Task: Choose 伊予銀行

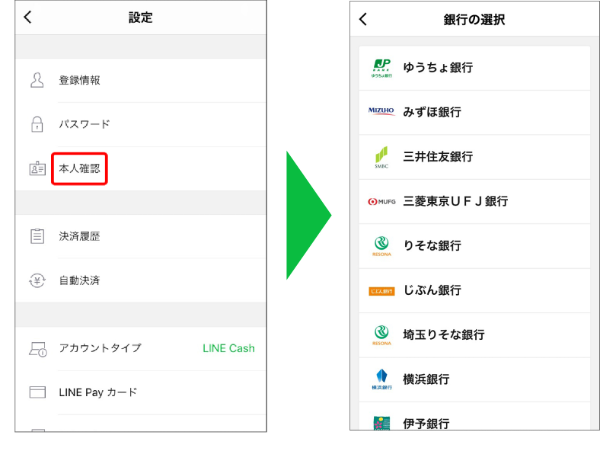Action: (474, 416)
